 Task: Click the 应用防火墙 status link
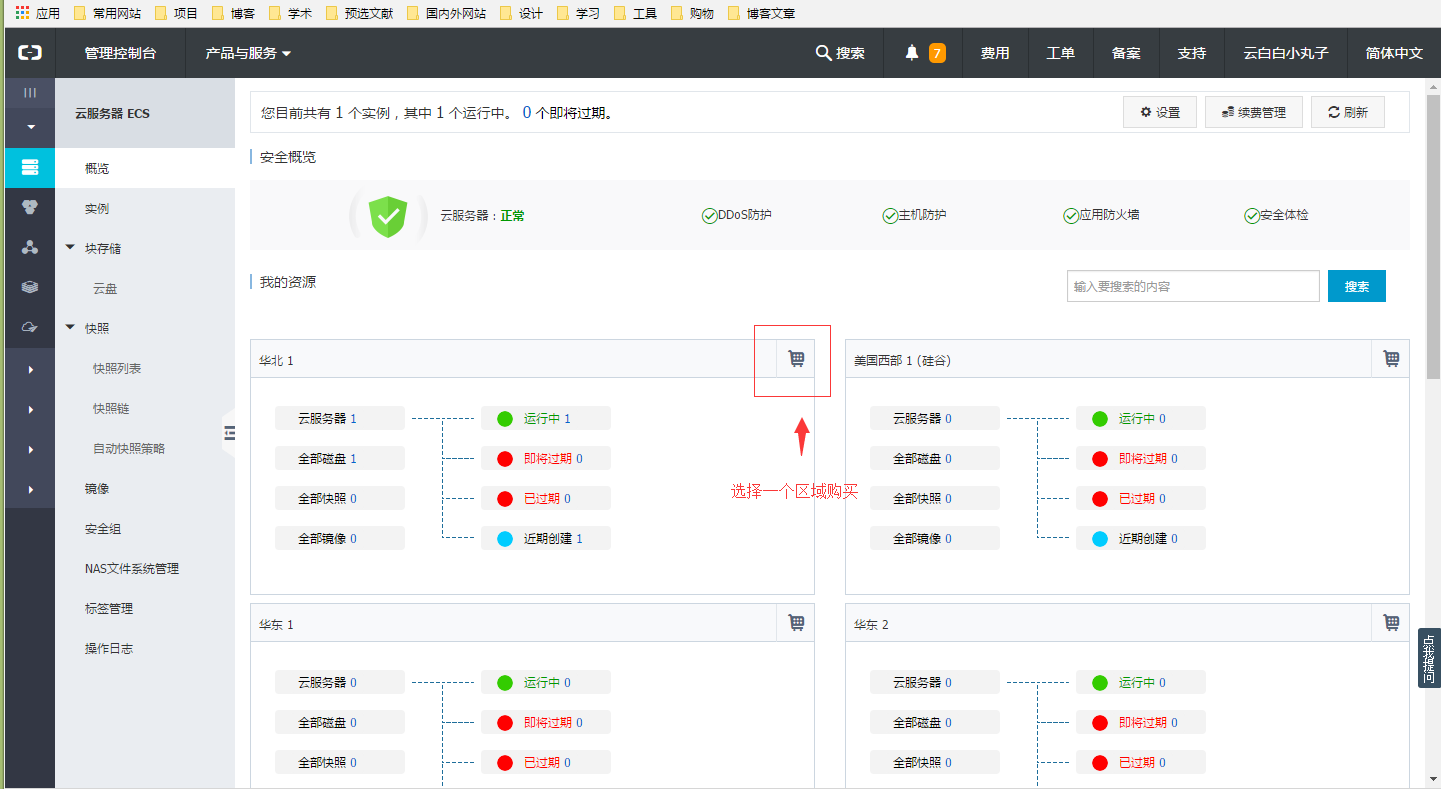[x=1101, y=215]
